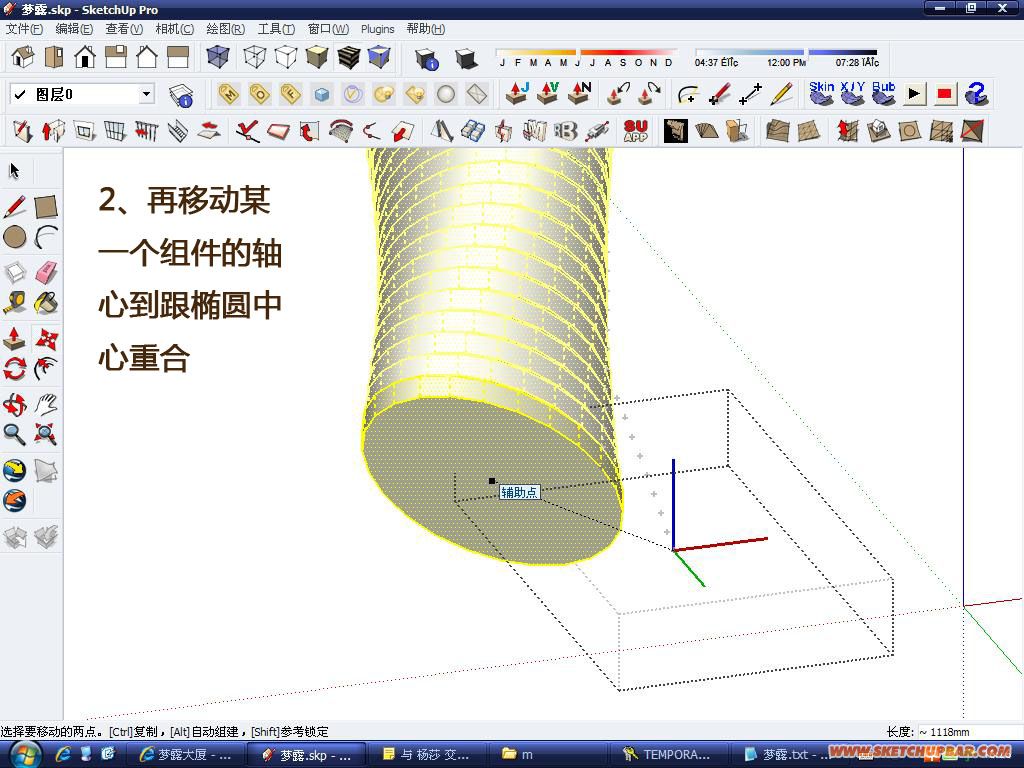
Task: Open shadow settings cube with info badge
Action: coord(426,59)
